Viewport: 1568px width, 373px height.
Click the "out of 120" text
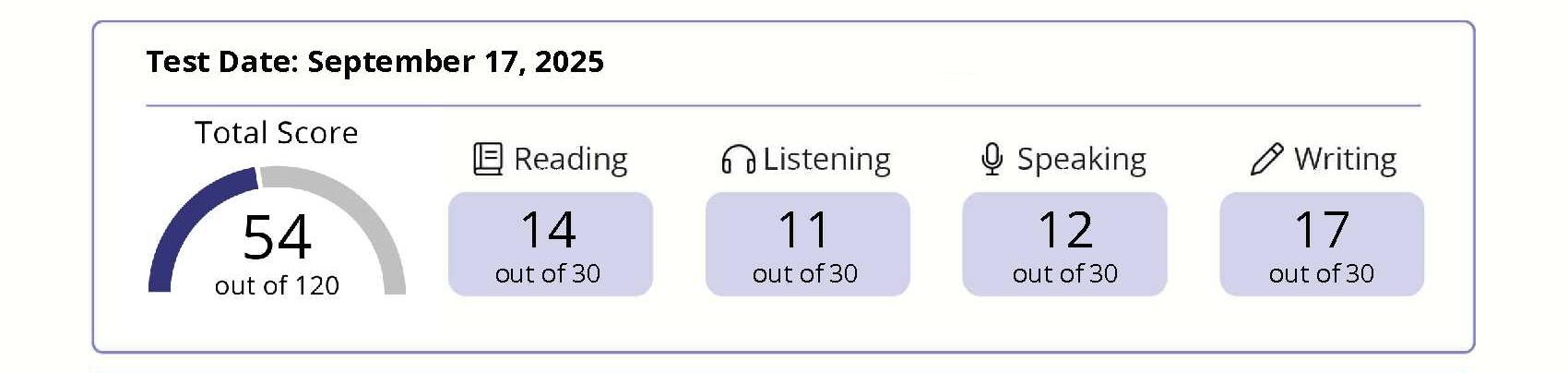coord(277,286)
